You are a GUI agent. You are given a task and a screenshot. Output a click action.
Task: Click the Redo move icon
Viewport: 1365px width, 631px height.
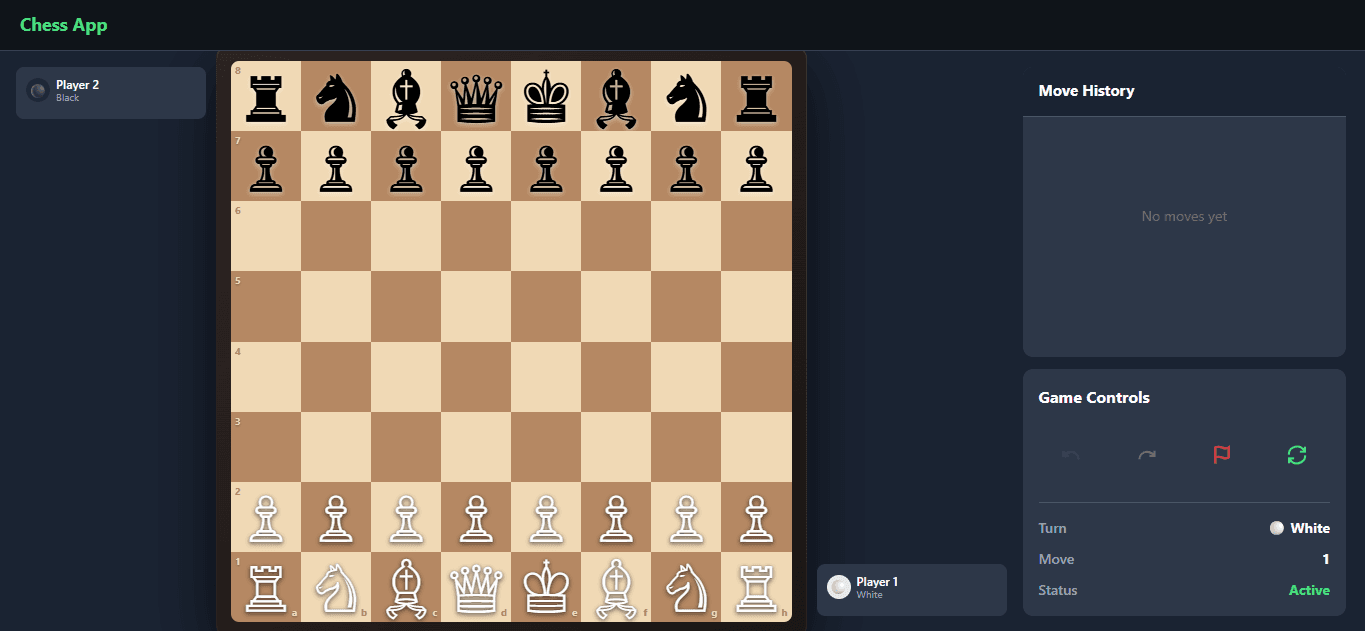pos(1146,455)
